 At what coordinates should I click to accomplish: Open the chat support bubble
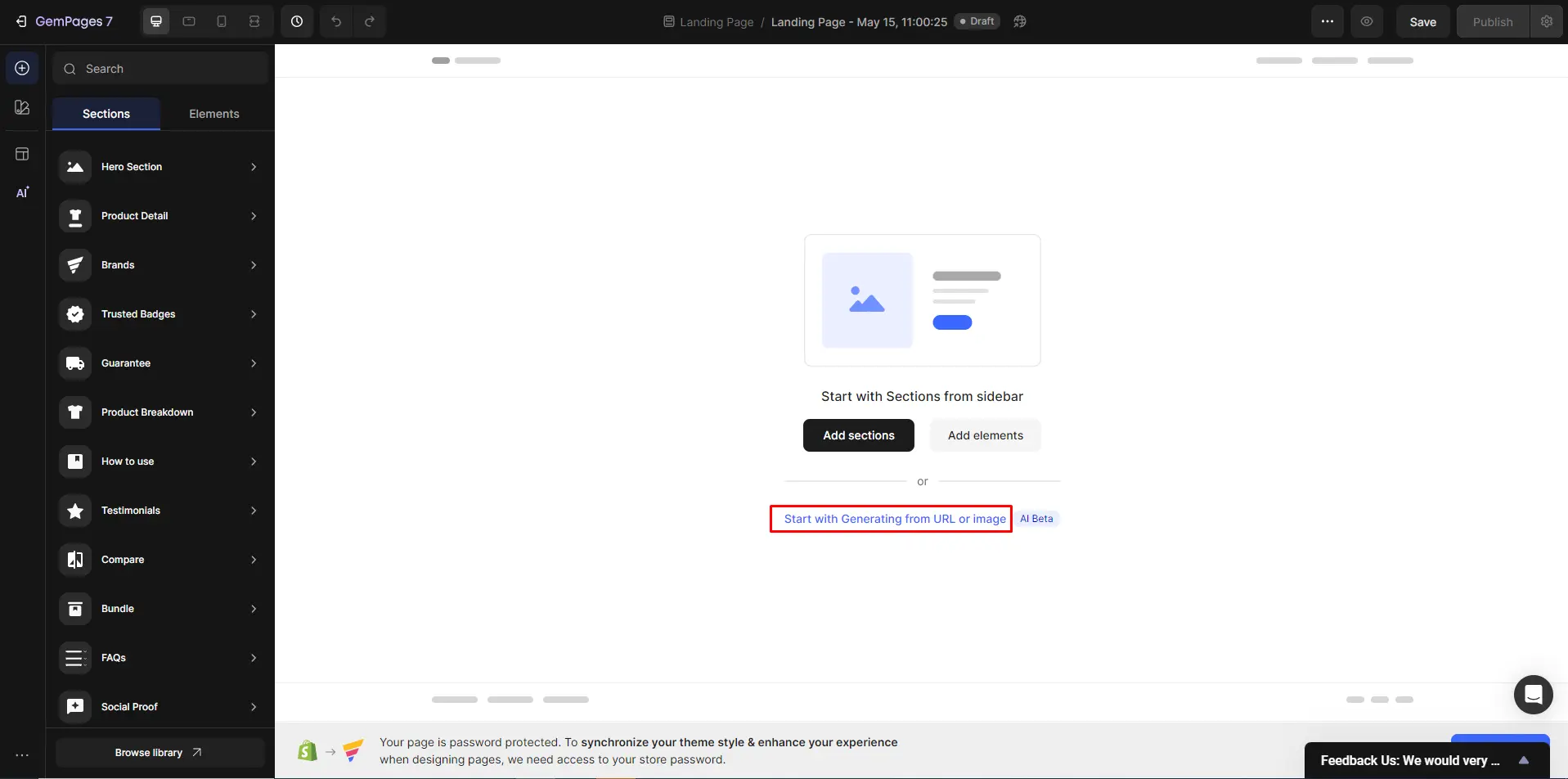click(x=1534, y=694)
